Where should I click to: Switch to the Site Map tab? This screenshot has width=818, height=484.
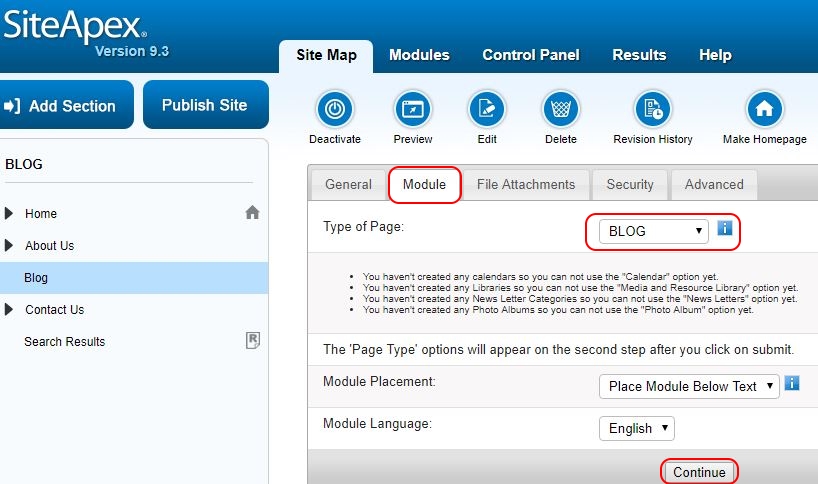tap(326, 55)
